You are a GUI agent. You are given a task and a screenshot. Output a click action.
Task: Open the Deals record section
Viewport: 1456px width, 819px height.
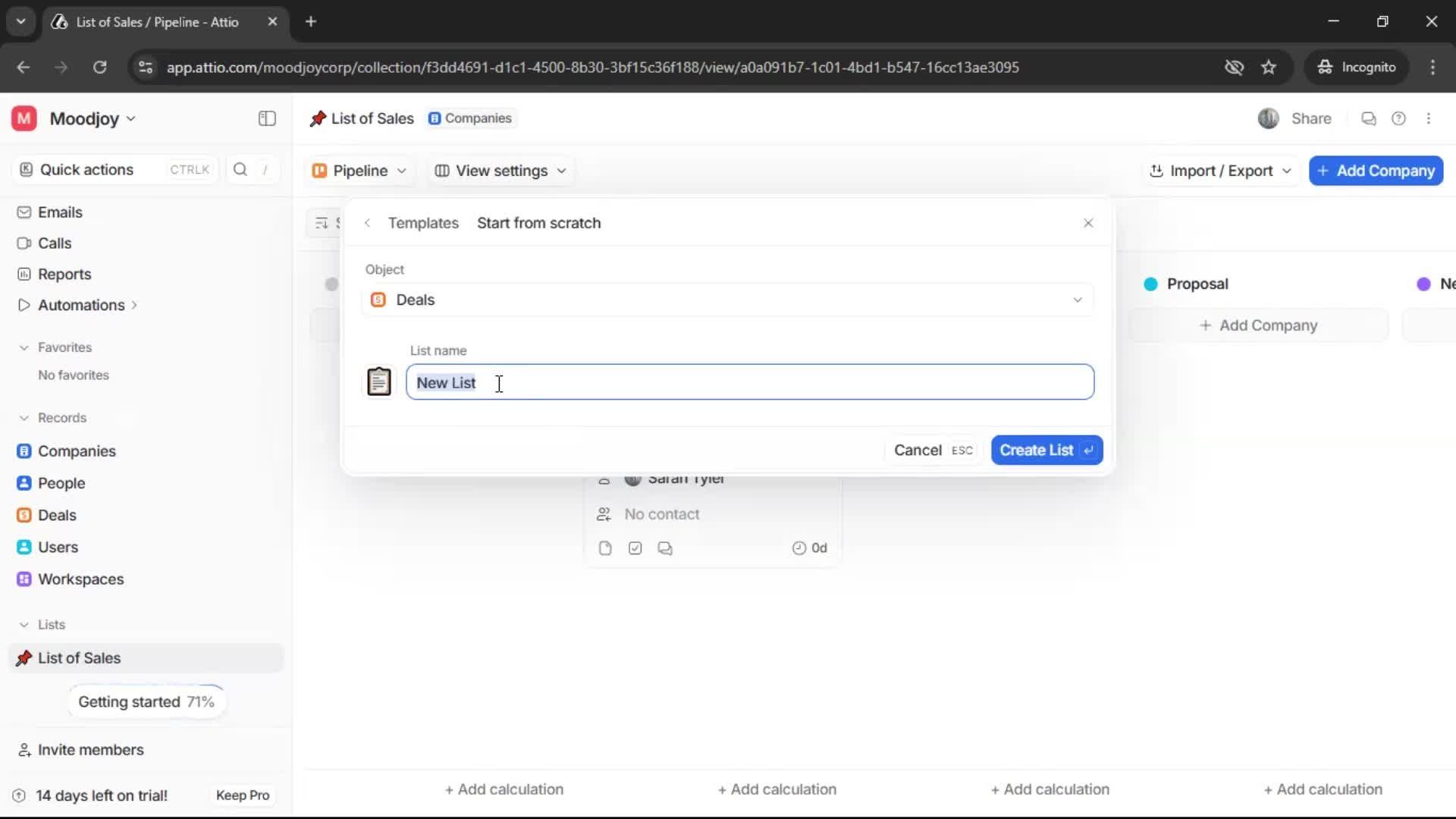[x=58, y=515]
